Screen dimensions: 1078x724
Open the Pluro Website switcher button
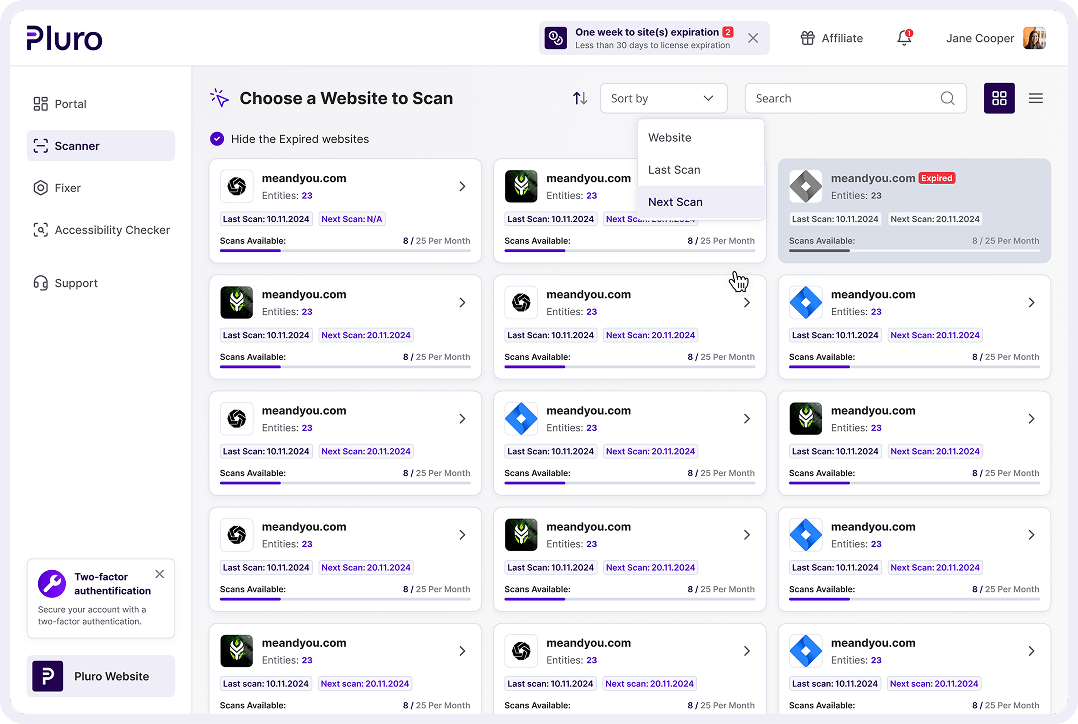point(101,676)
